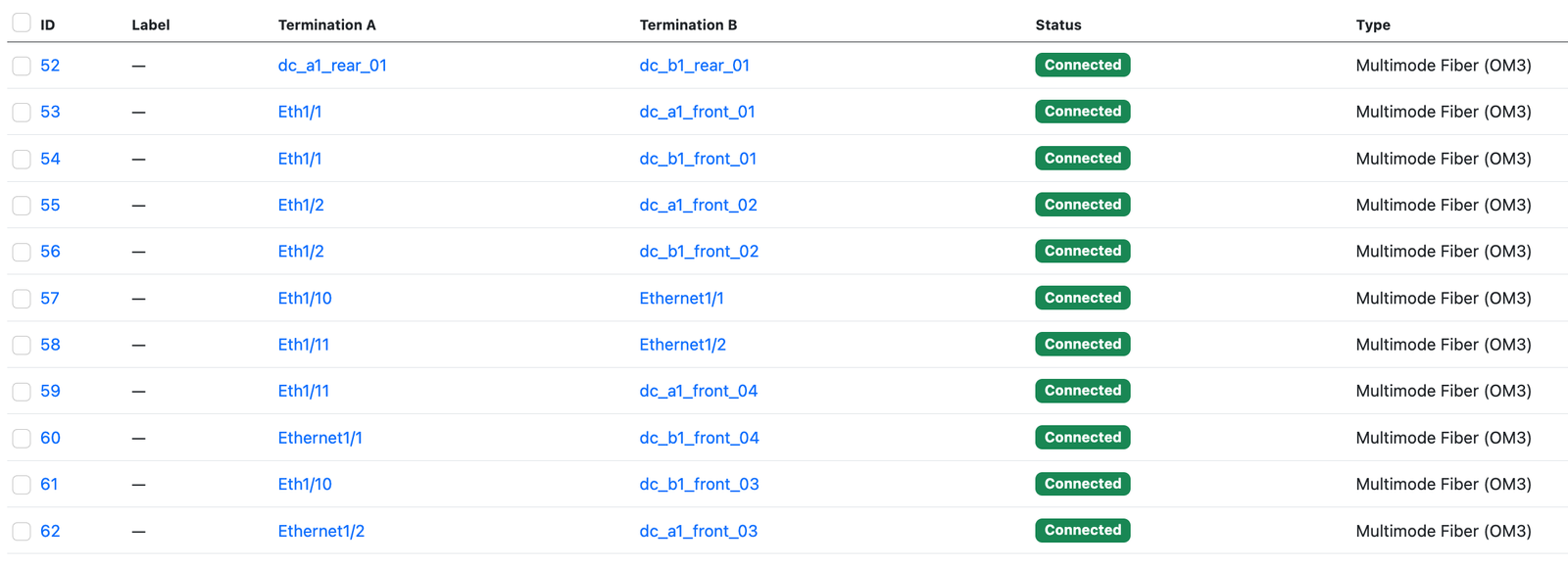The image size is (1568, 566).
Task: Open cable ID 53
Action: click(x=50, y=112)
